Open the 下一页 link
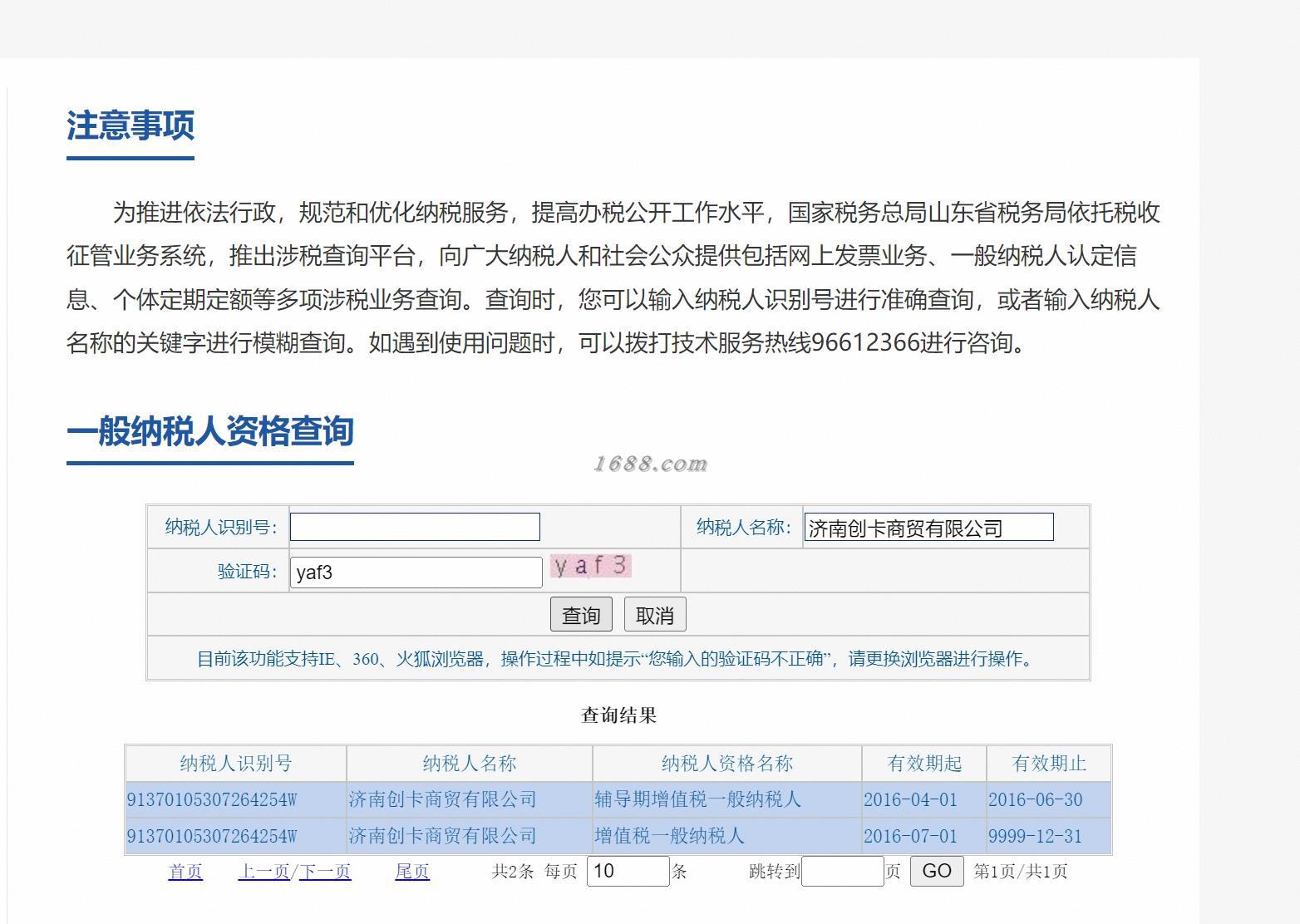The width and height of the screenshot is (1300, 924). pos(325,872)
